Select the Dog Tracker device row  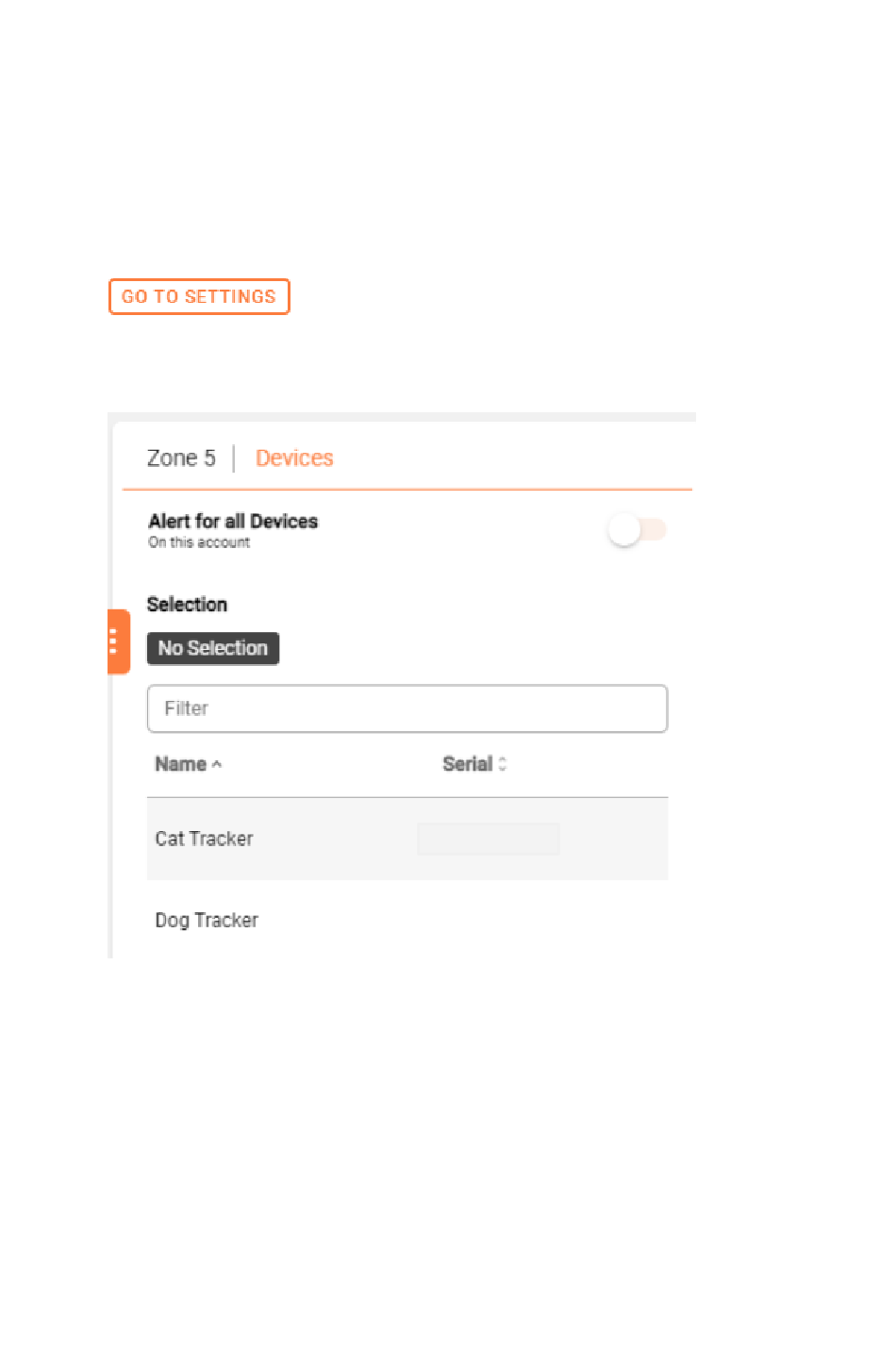407,920
